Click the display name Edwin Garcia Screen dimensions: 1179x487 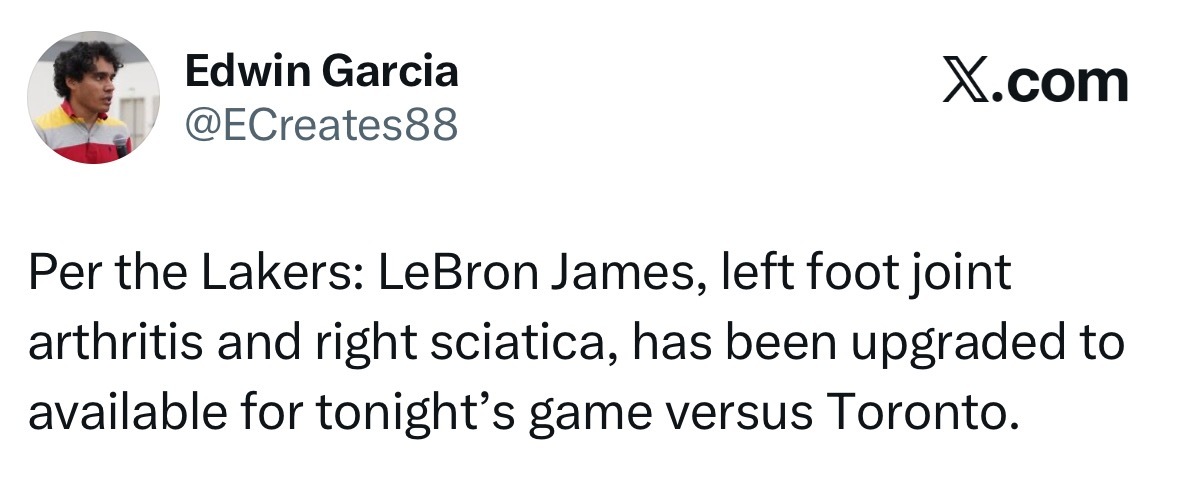[x=321, y=71]
